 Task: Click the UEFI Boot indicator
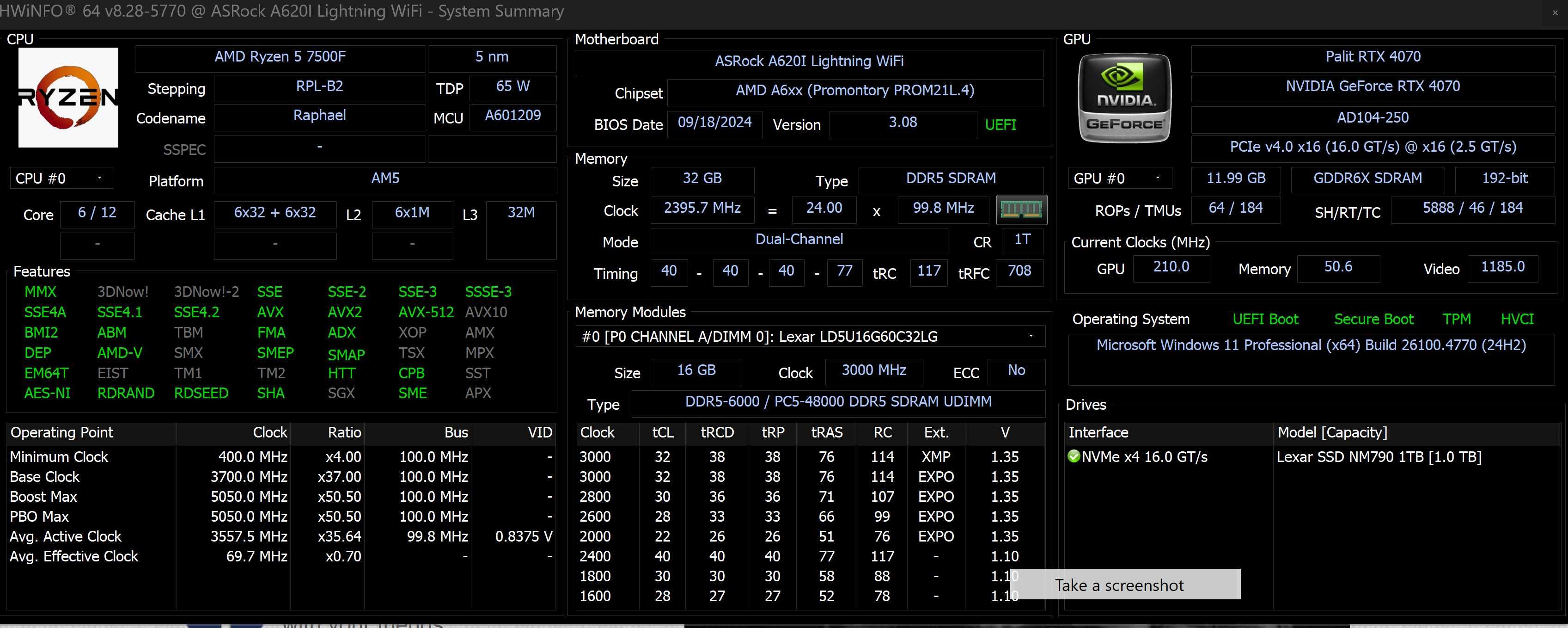click(1265, 319)
